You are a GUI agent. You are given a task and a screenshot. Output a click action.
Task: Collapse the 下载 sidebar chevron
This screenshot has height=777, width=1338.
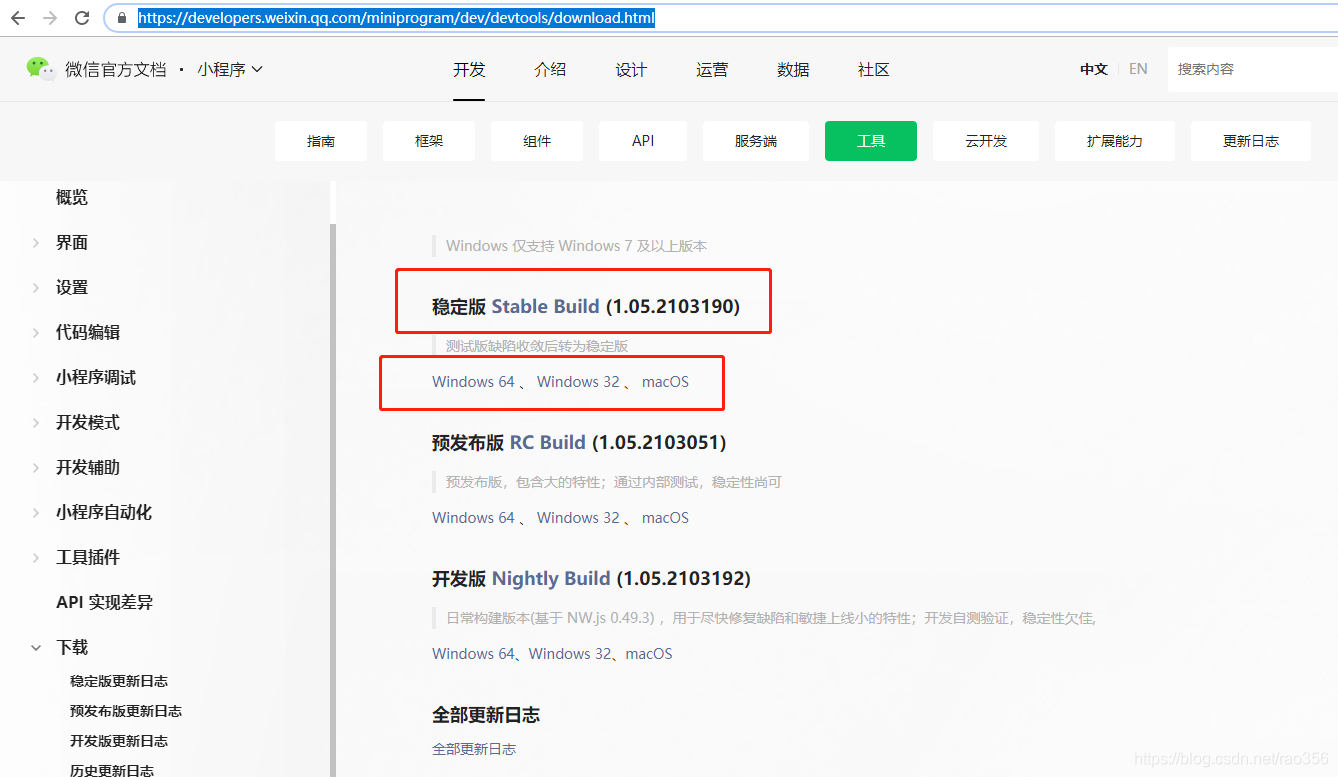(x=36, y=648)
